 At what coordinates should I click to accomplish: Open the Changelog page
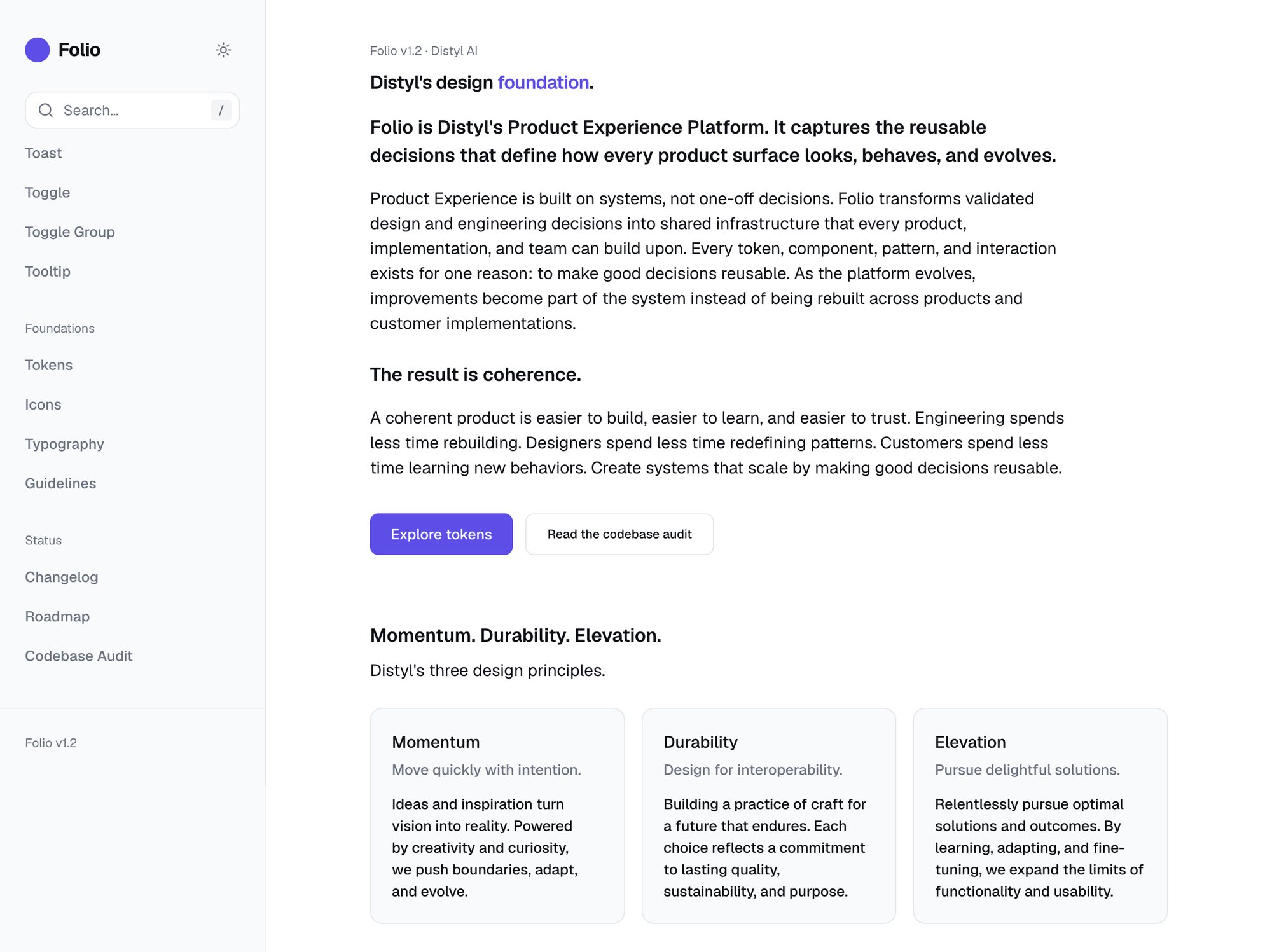(62, 577)
